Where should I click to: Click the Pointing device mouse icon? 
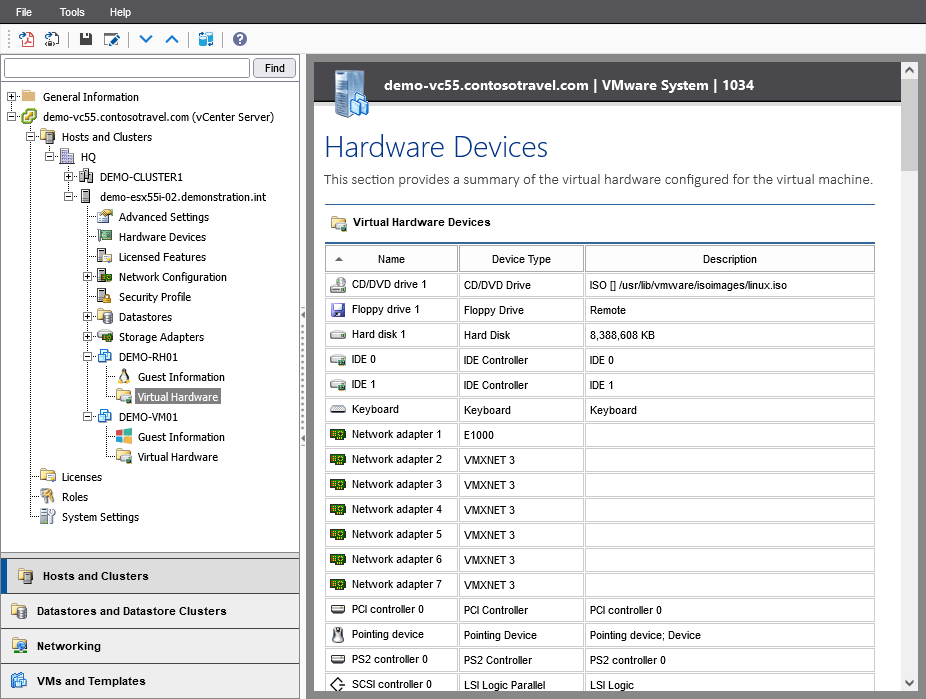point(338,635)
